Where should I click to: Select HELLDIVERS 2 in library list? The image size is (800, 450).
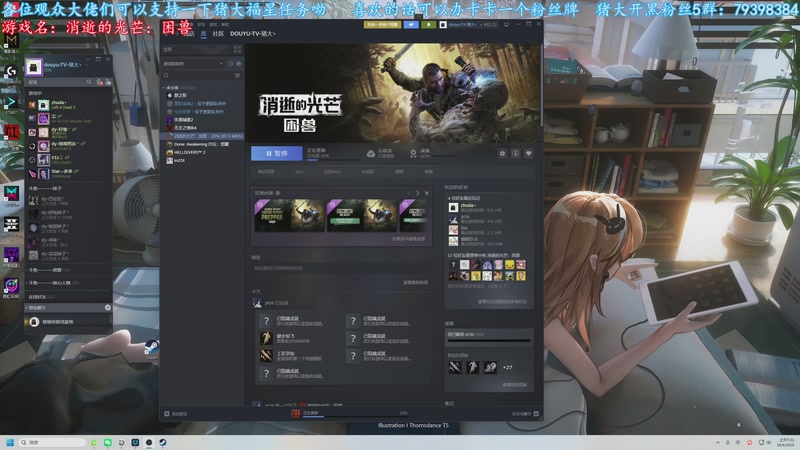tap(189, 152)
